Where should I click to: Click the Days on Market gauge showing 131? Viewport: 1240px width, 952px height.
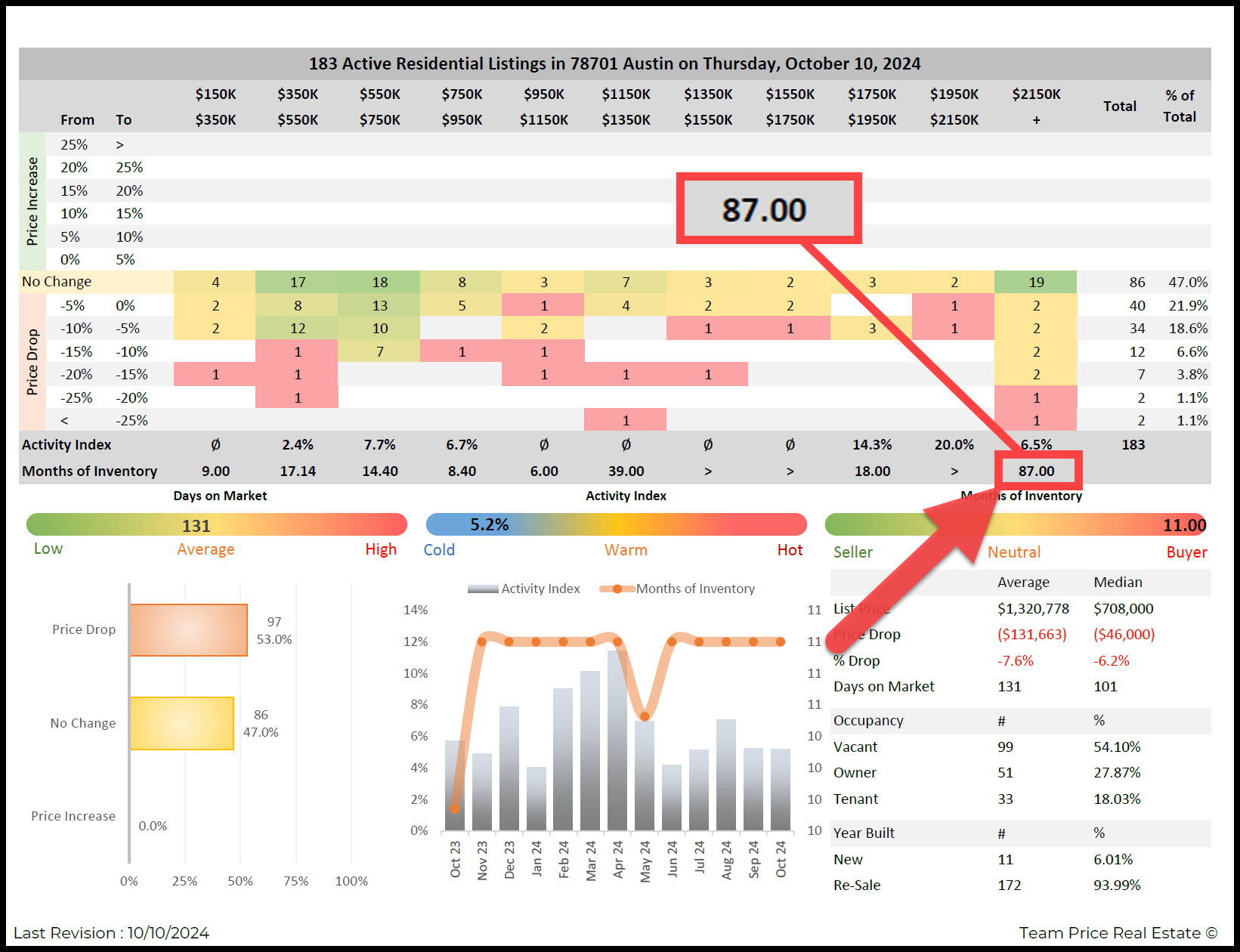point(216,525)
